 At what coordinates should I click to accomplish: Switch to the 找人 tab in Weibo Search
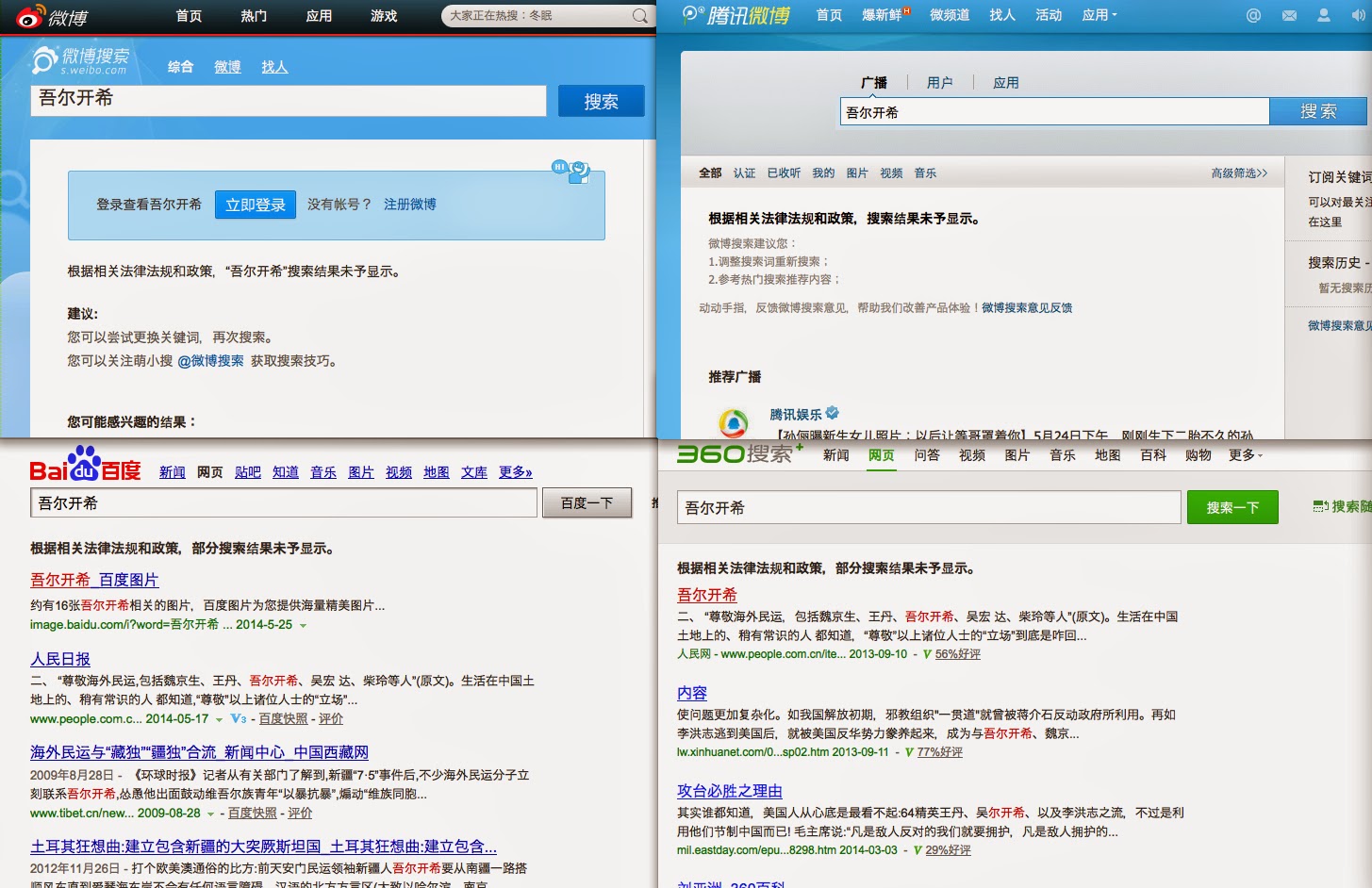(x=274, y=67)
